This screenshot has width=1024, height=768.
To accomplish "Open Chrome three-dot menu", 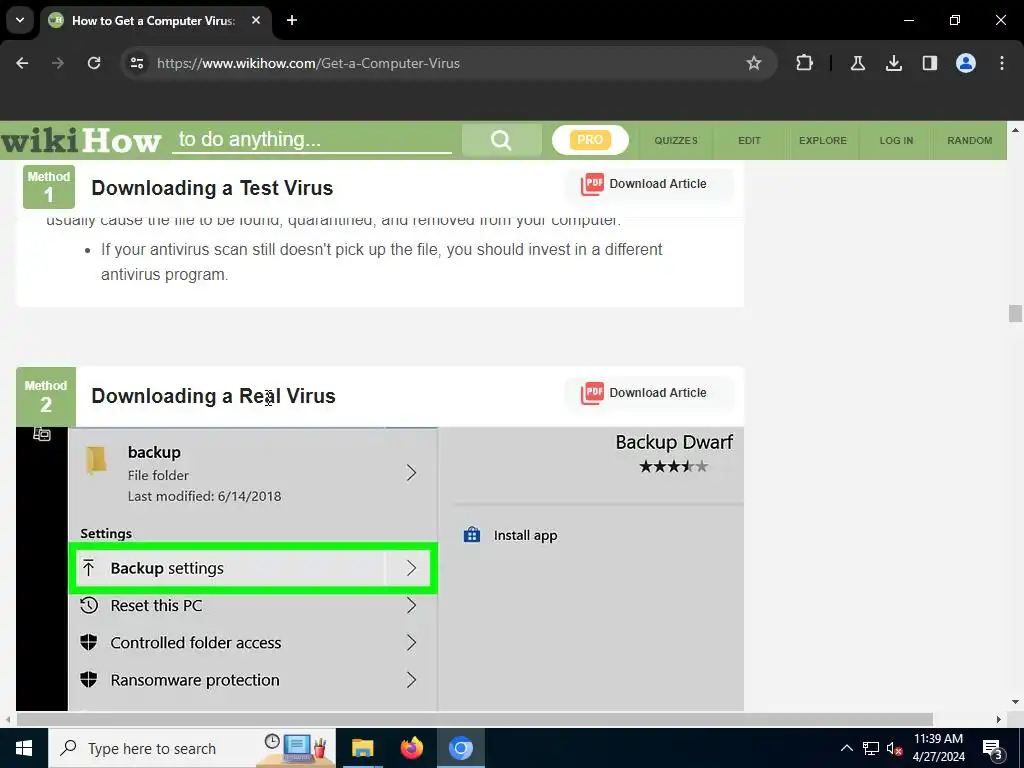I will (x=1002, y=63).
